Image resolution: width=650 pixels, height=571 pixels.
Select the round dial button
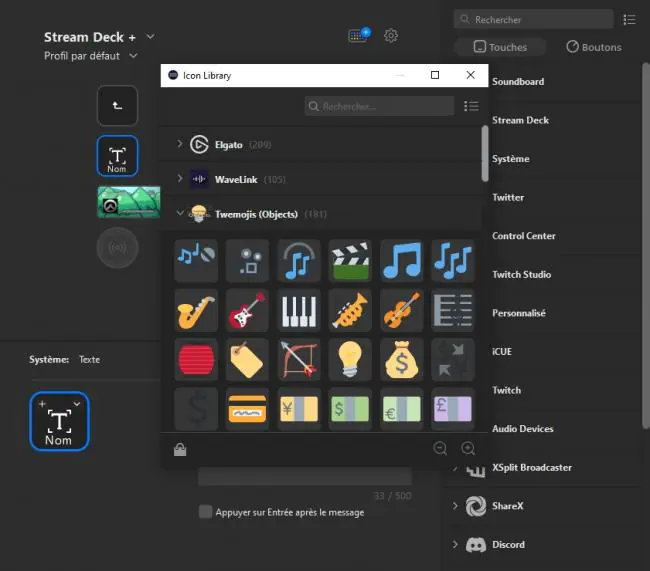click(x=117, y=248)
